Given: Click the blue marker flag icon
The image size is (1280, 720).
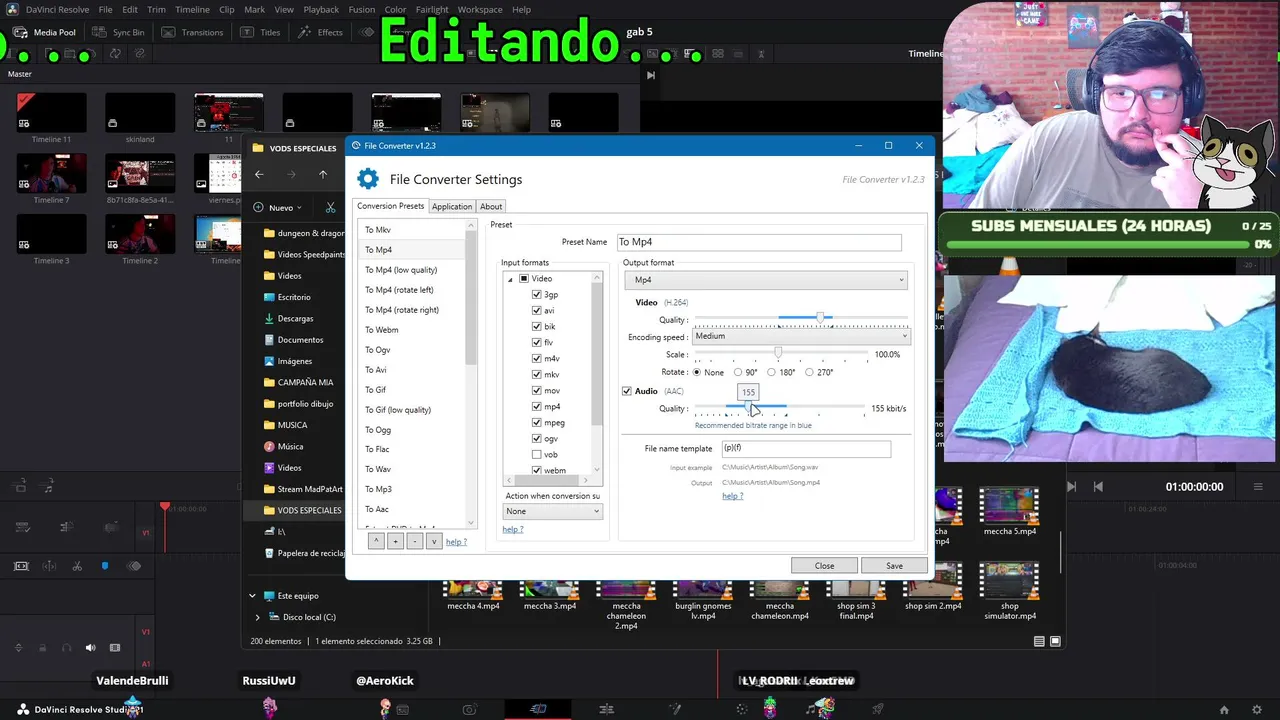Looking at the screenshot, I should [105, 566].
